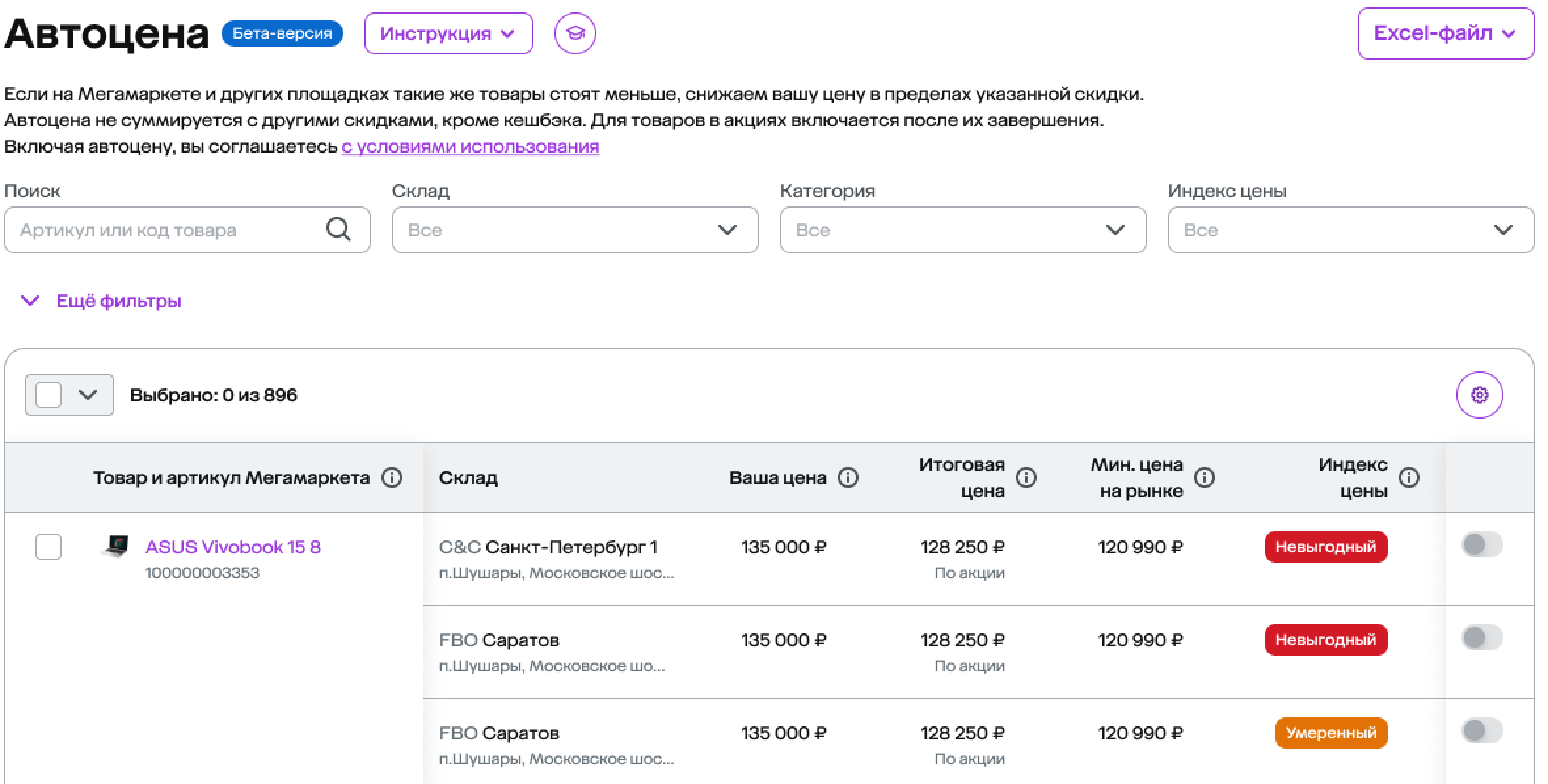Click article number 100000003353
The height and width of the screenshot is (784, 1548).
pos(203,573)
